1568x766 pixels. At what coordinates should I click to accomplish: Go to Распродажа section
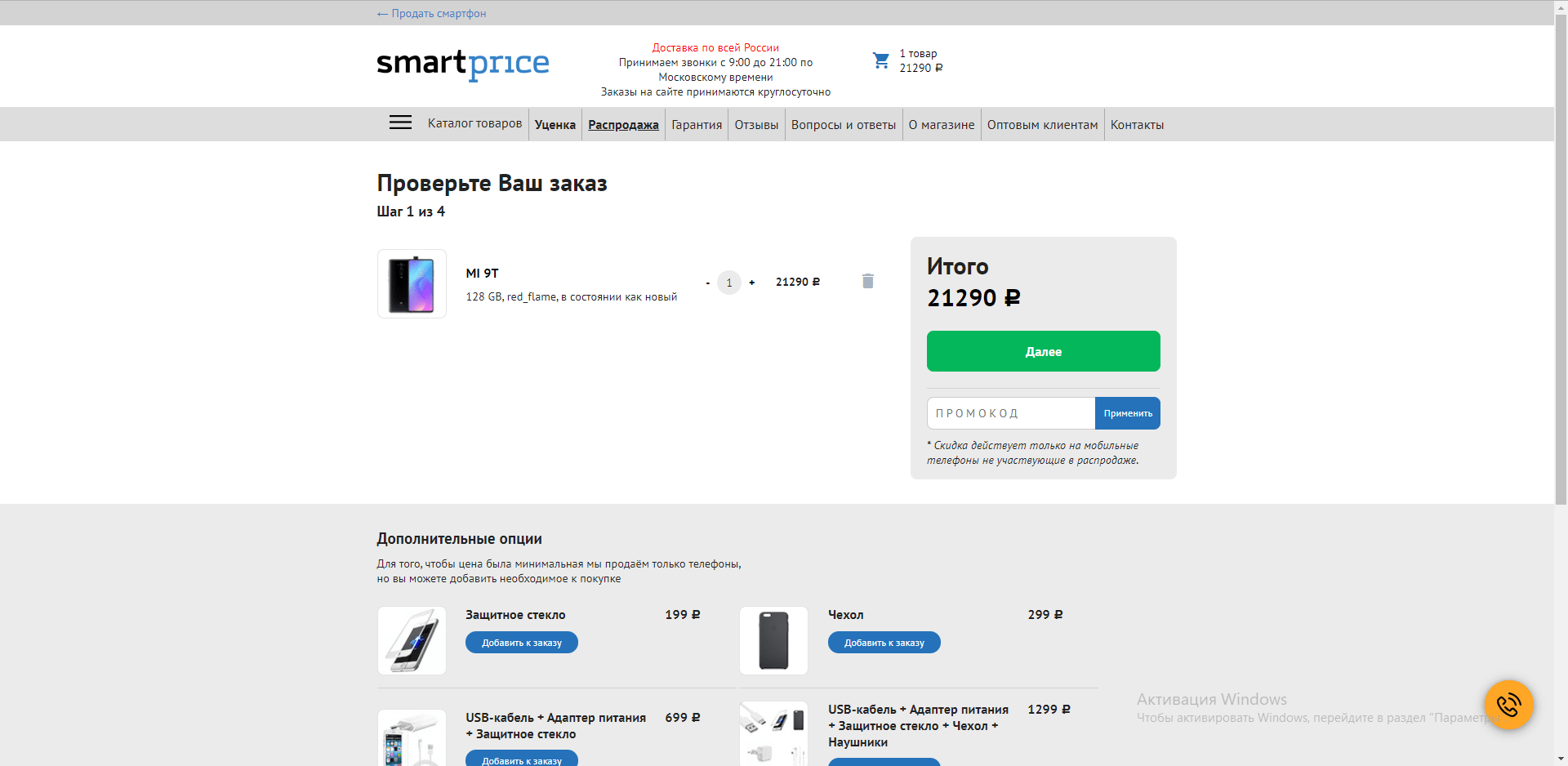pos(623,125)
